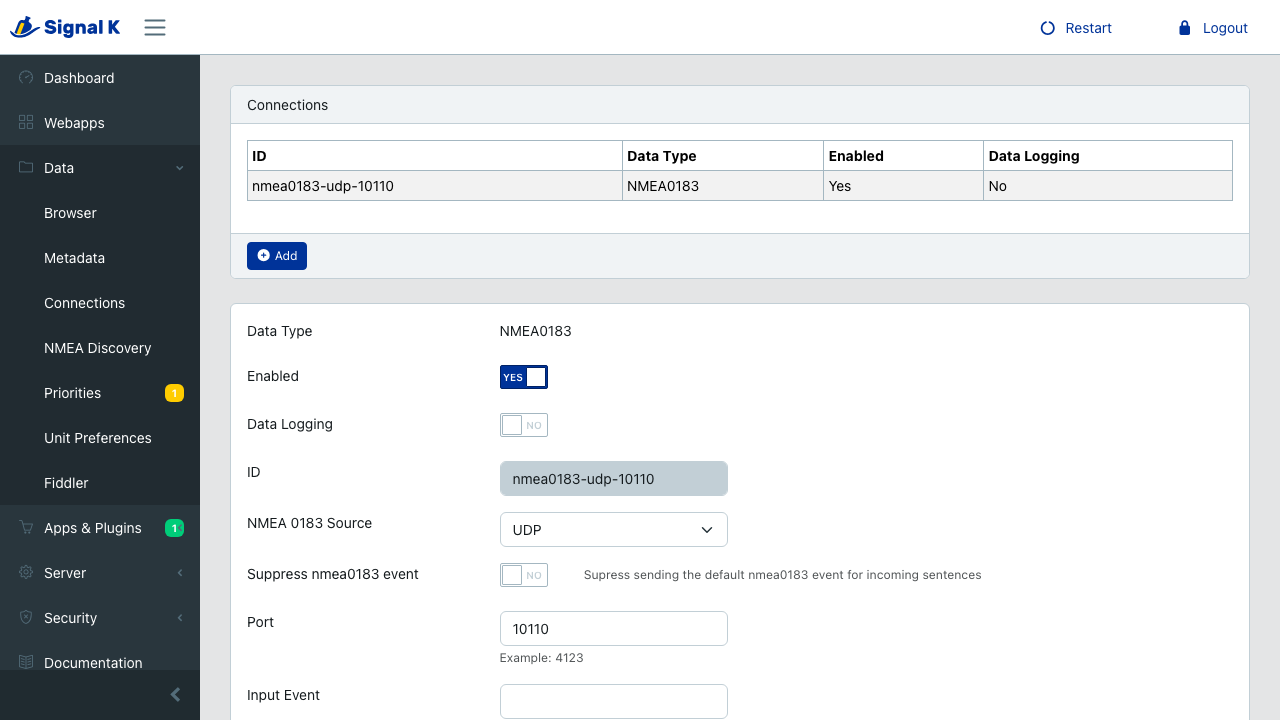Click the Example: 4123 hint text
The width and height of the screenshot is (1280, 720).
click(542, 658)
